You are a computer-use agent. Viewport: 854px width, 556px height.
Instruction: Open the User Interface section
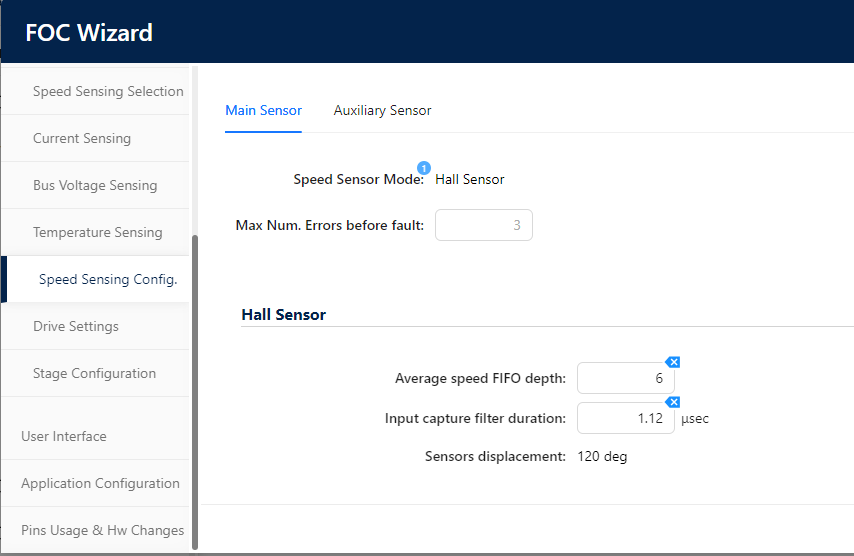point(64,436)
